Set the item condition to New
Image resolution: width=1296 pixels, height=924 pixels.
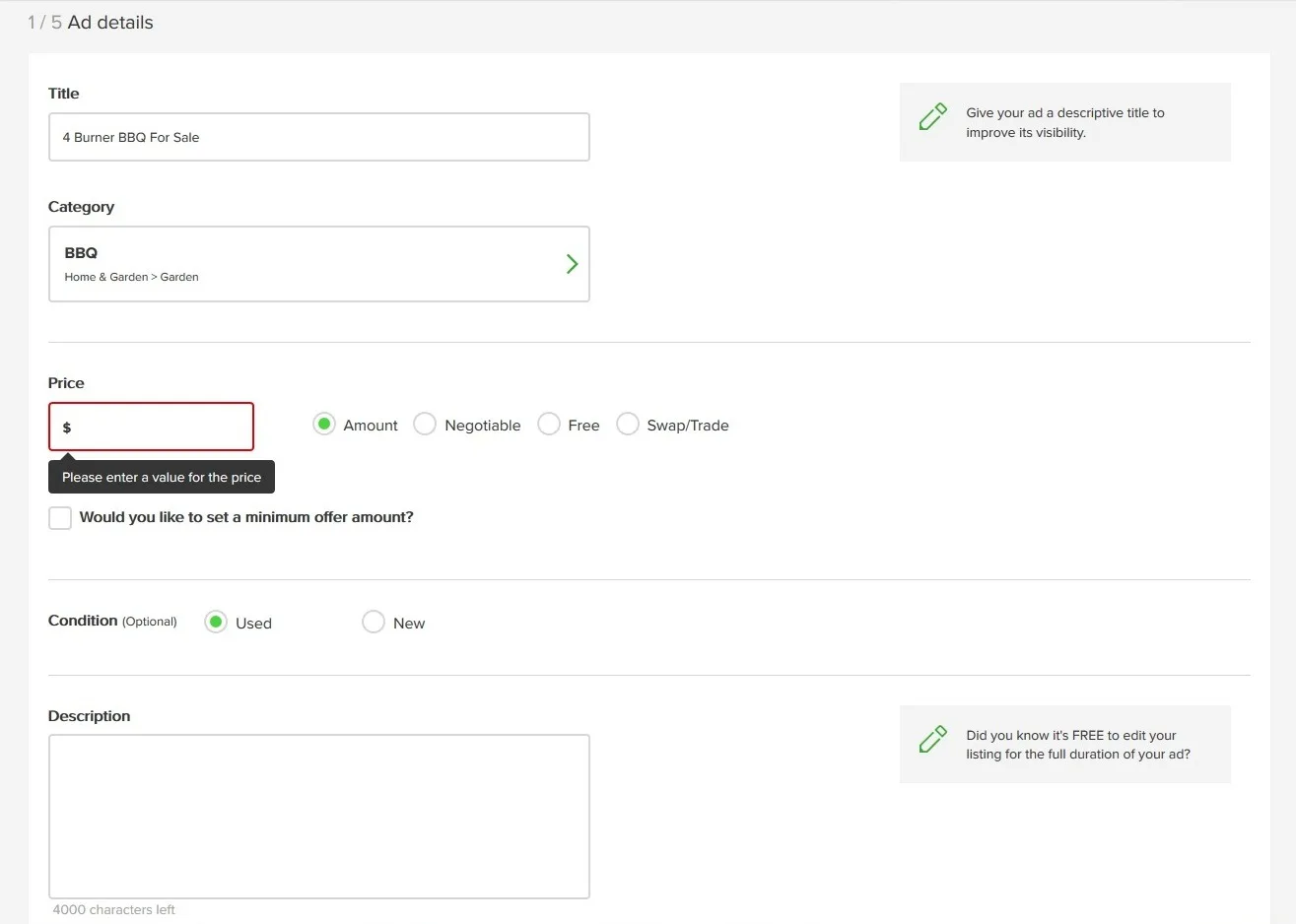click(x=374, y=622)
